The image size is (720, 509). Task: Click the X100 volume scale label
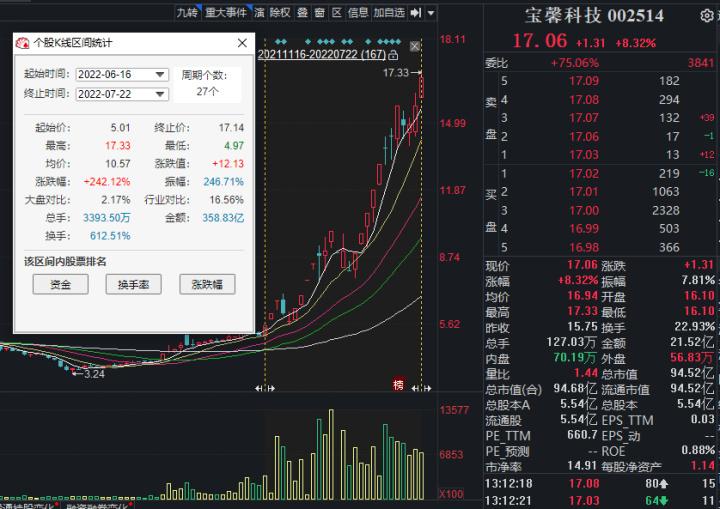(x=451, y=494)
